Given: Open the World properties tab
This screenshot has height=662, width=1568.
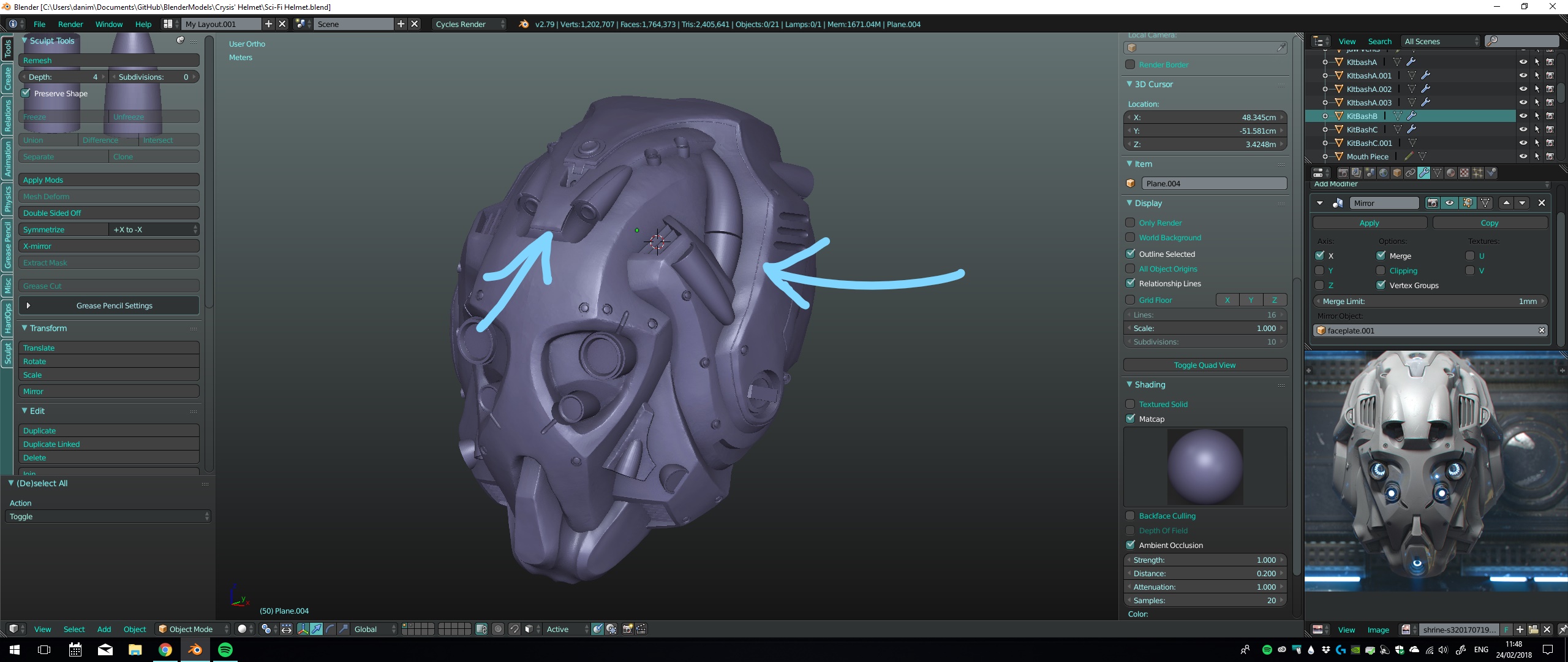Looking at the screenshot, I should point(1384,173).
